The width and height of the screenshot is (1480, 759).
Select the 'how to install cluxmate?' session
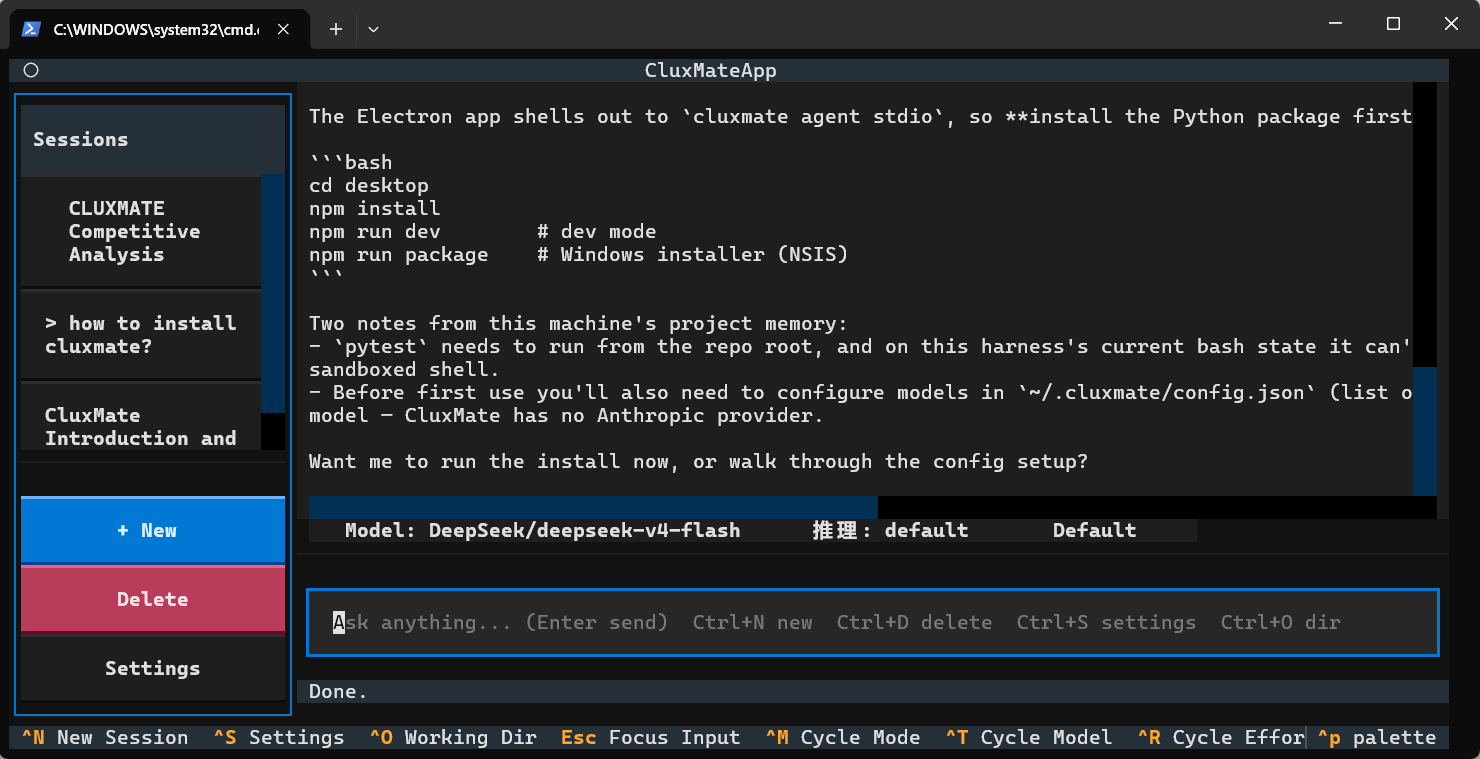tap(141, 335)
